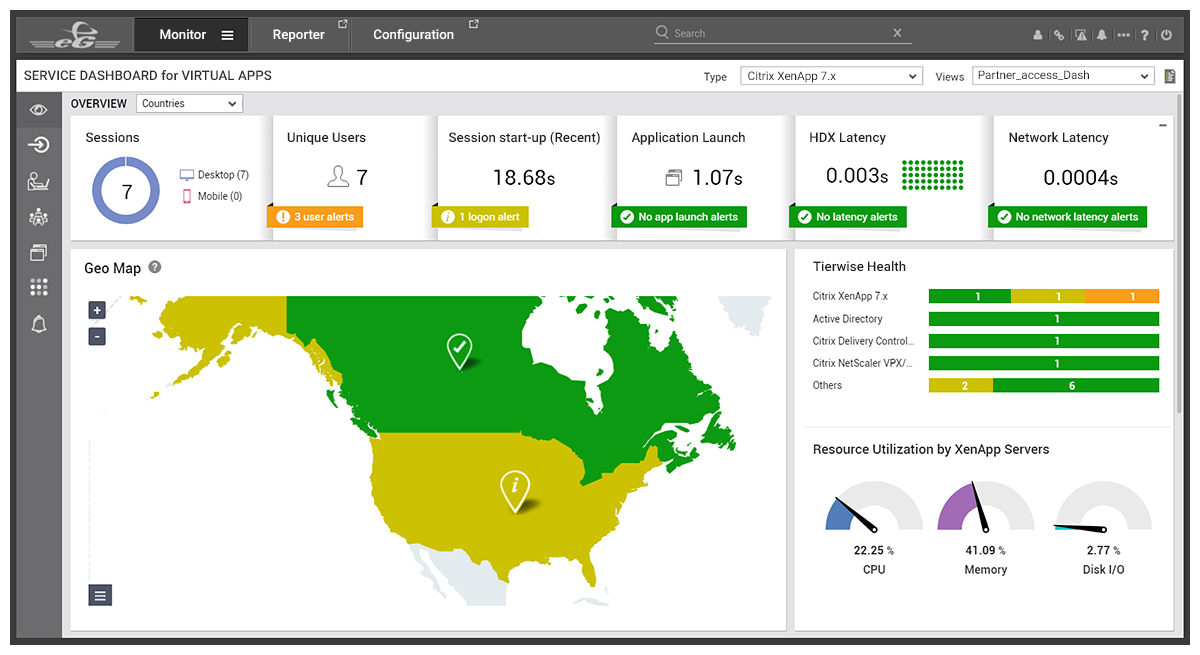The height and width of the screenshot is (655, 1200).
Task: Click the Active Directory health bar
Action: pyautogui.click(x=1044, y=319)
